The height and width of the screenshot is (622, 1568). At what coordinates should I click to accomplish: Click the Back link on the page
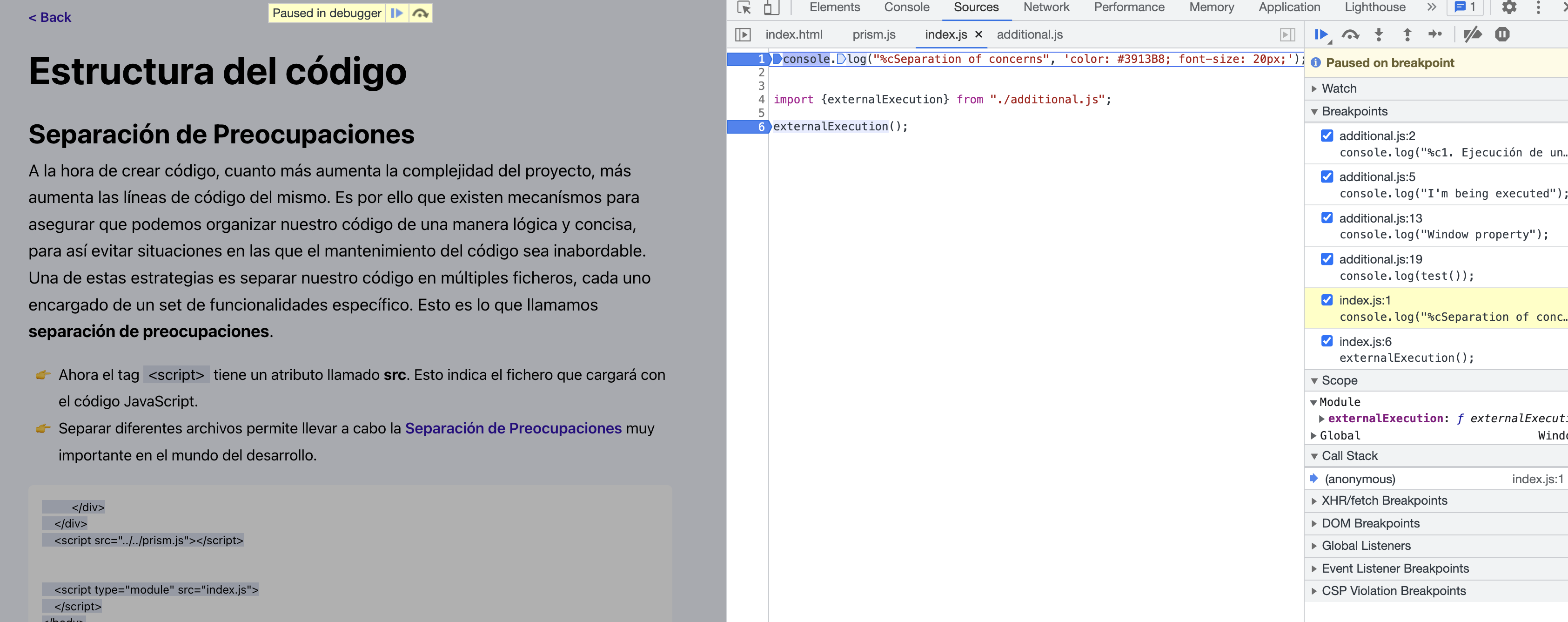click(x=50, y=17)
